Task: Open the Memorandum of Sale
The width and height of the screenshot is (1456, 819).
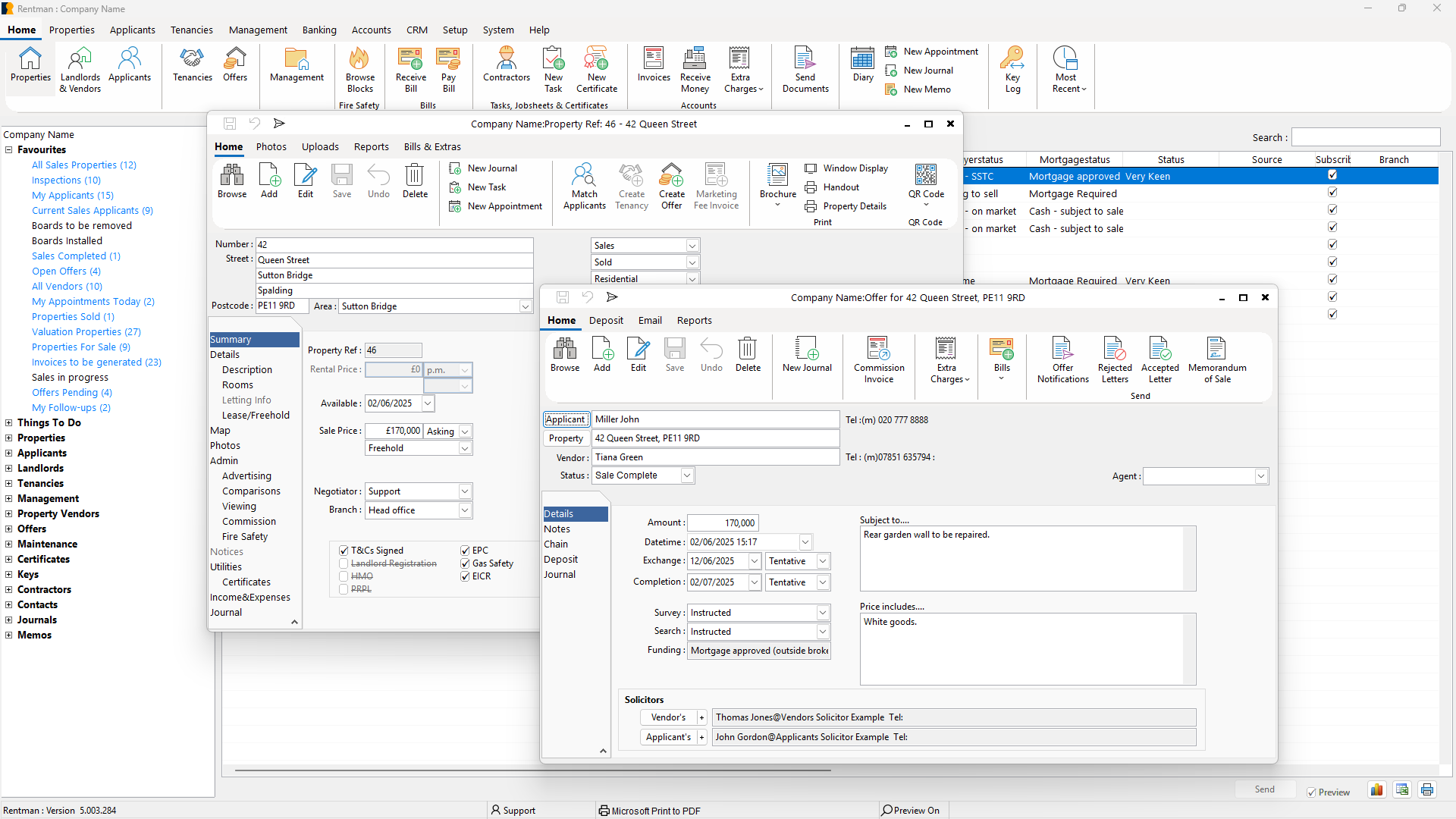Action: click(x=1217, y=356)
